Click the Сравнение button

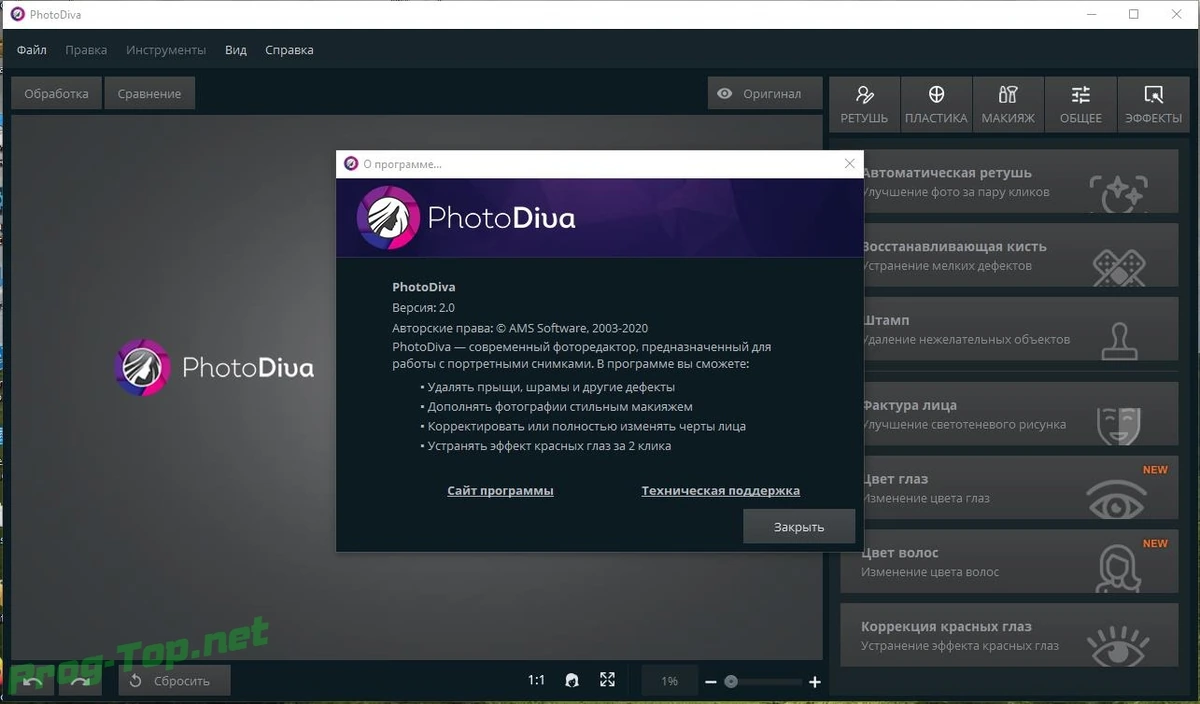tap(149, 93)
